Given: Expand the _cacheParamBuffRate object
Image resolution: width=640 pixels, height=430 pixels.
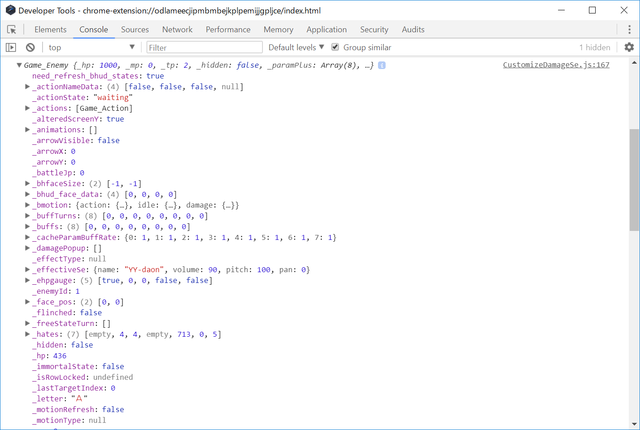Looking at the screenshot, I should (27, 237).
